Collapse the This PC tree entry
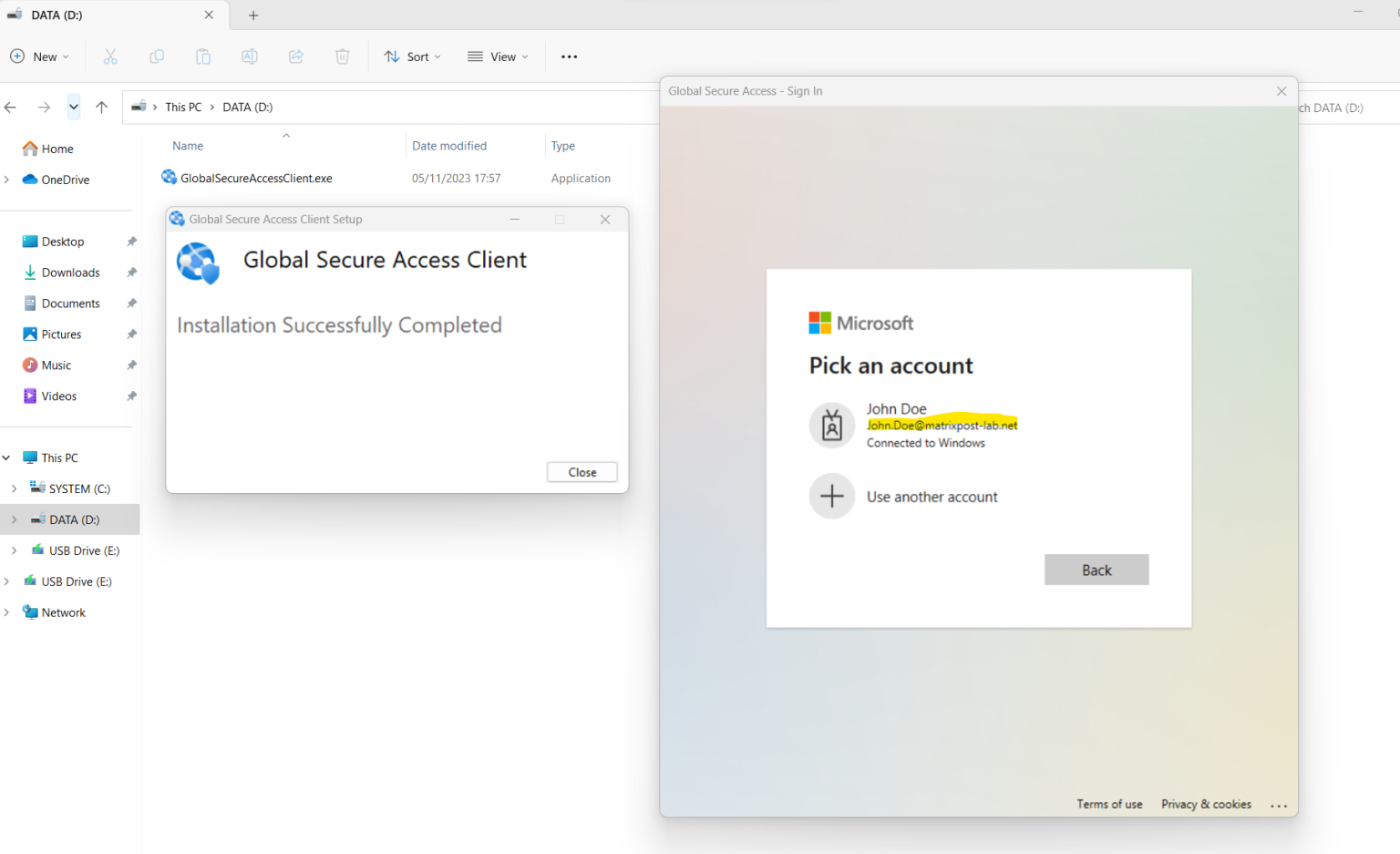This screenshot has height=854, width=1400. point(6,457)
